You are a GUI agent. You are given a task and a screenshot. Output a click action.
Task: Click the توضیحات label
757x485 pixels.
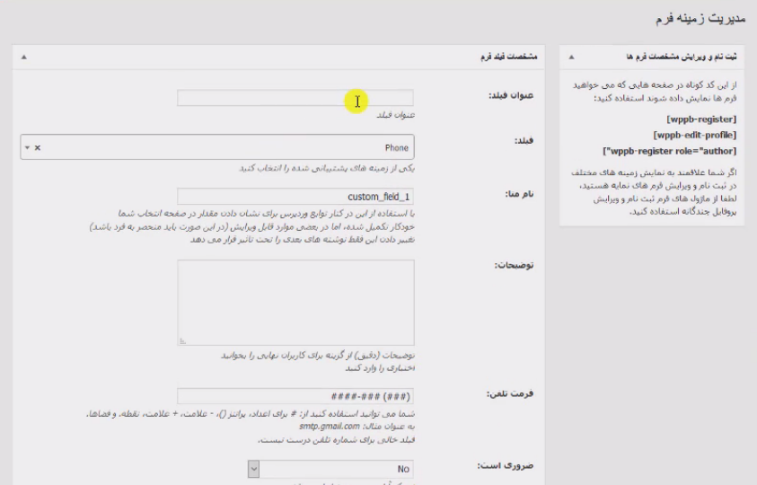(514, 265)
